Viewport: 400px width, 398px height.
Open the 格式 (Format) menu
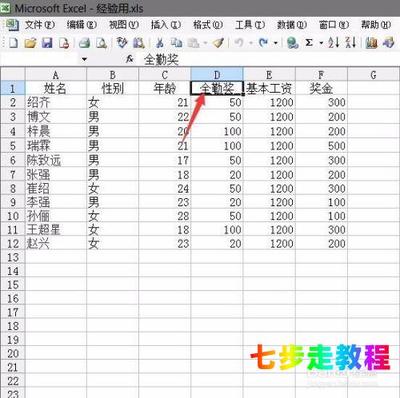(208, 25)
